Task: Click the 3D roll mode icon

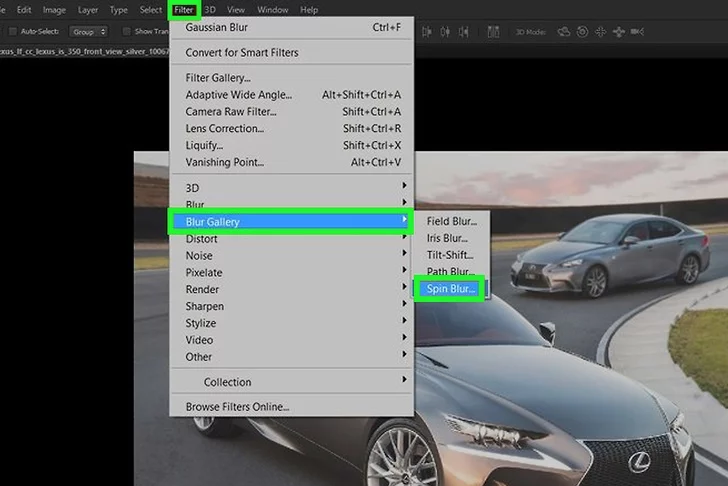Action: click(x=582, y=32)
